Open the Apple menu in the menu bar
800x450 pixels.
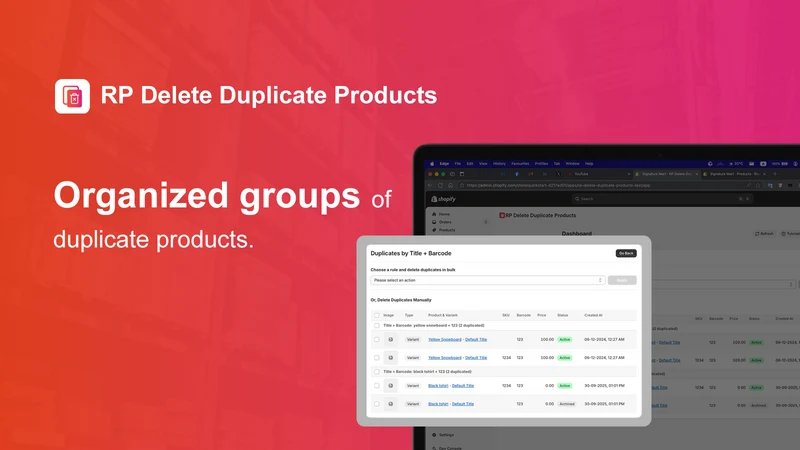coord(432,164)
